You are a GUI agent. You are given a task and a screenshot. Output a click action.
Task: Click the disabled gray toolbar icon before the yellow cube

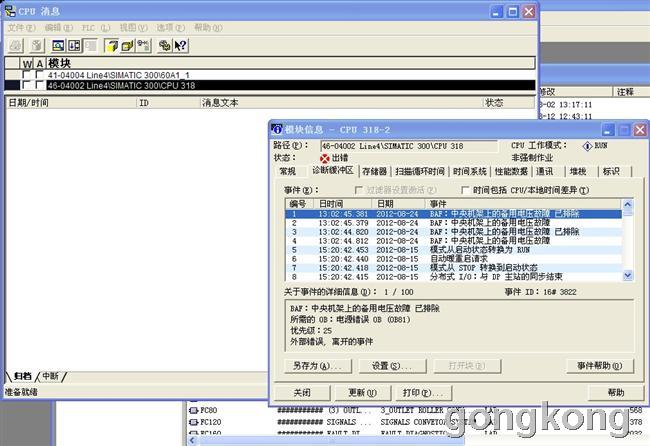pos(90,46)
